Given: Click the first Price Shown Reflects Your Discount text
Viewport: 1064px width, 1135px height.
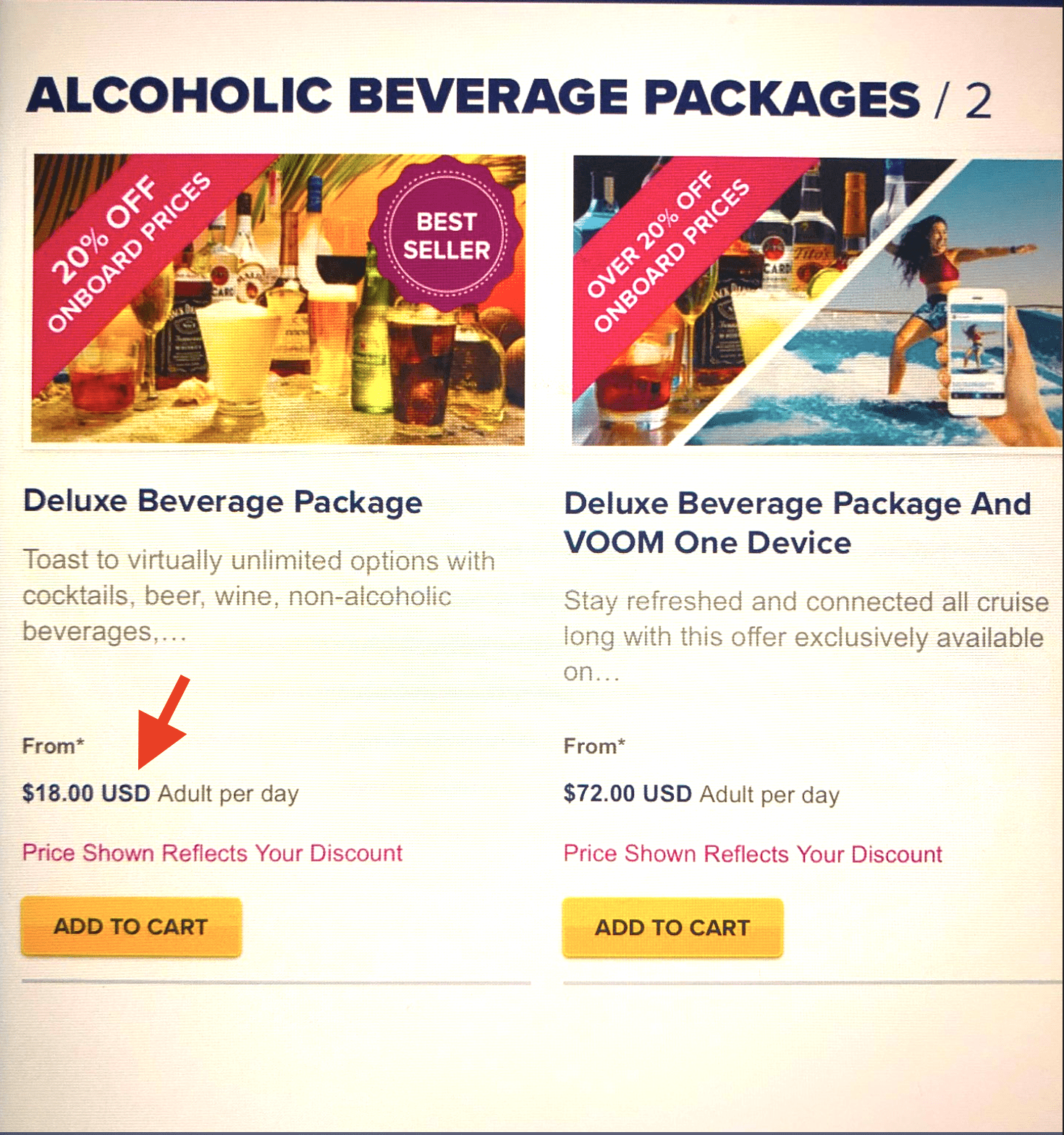Looking at the screenshot, I should coord(212,853).
